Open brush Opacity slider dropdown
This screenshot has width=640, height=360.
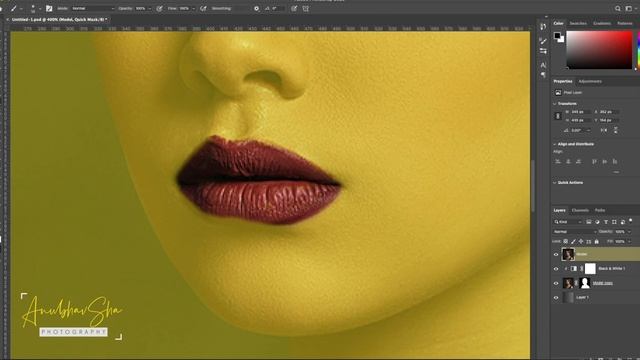pyautogui.click(x=150, y=9)
